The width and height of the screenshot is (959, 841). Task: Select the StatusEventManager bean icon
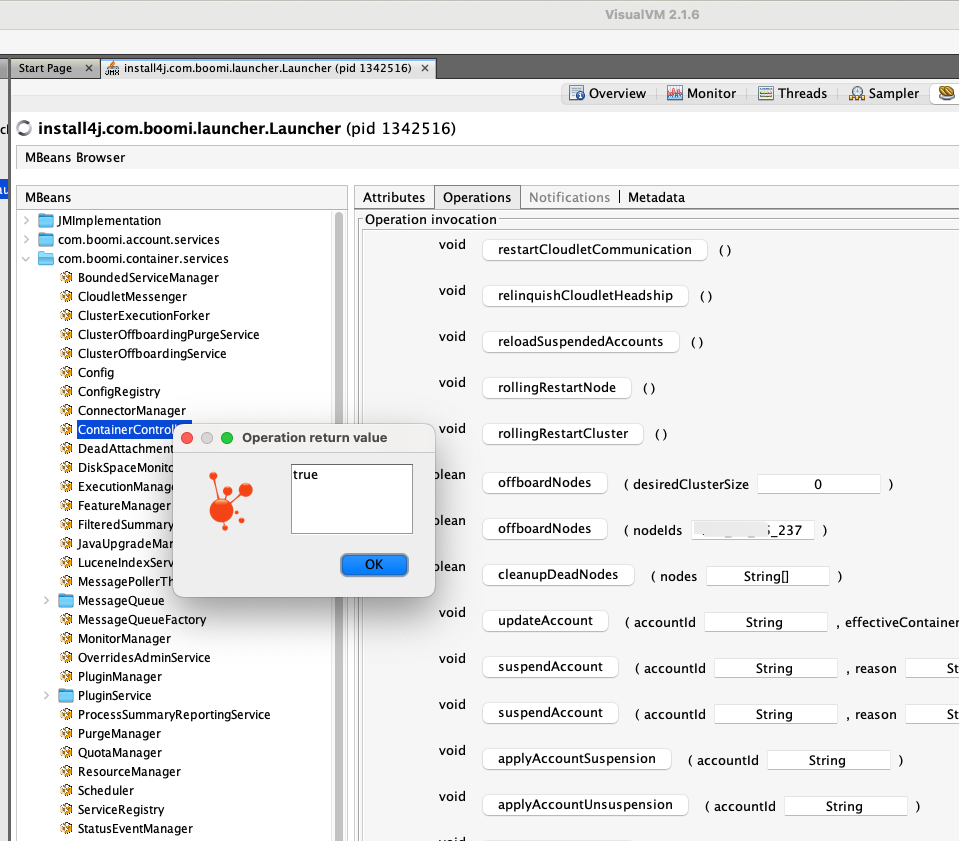pos(67,828)
